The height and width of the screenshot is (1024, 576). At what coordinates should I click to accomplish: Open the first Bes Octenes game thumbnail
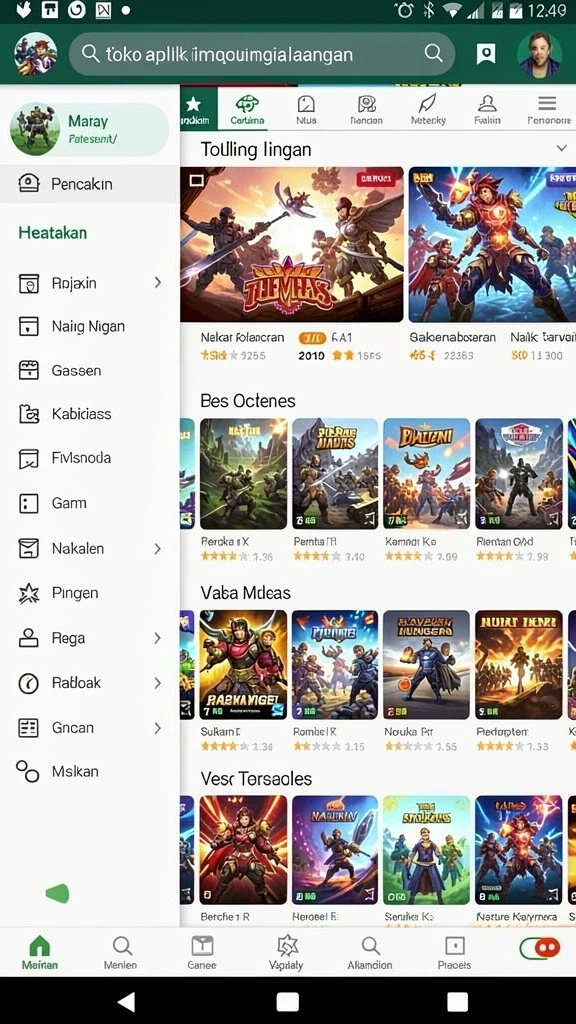[243, 473]
